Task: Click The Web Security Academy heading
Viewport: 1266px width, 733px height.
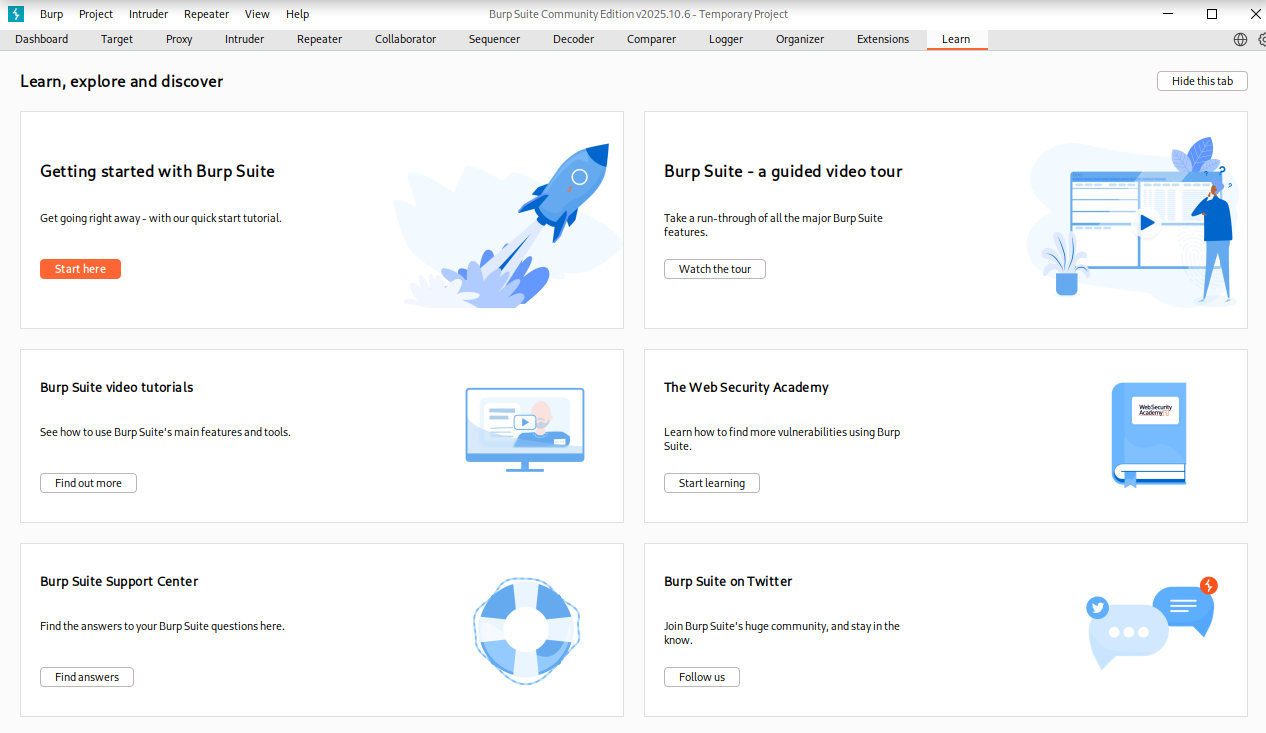Action: (746, 387)
